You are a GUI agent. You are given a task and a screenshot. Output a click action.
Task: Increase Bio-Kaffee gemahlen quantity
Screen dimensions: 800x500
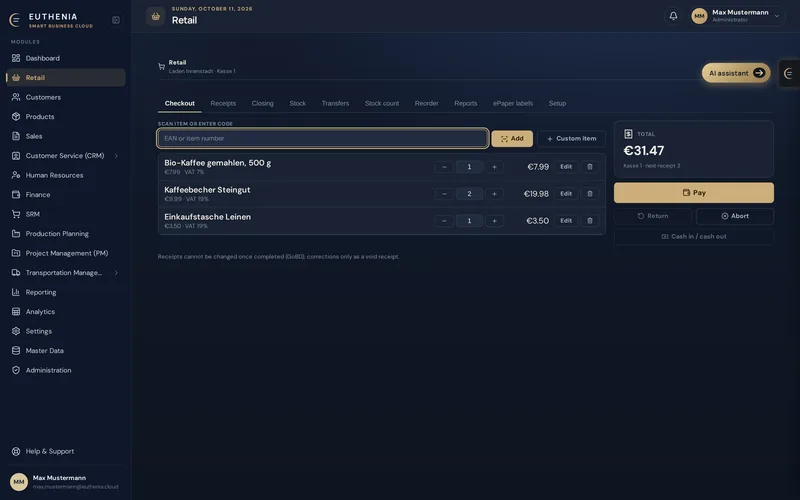point(494,167)
